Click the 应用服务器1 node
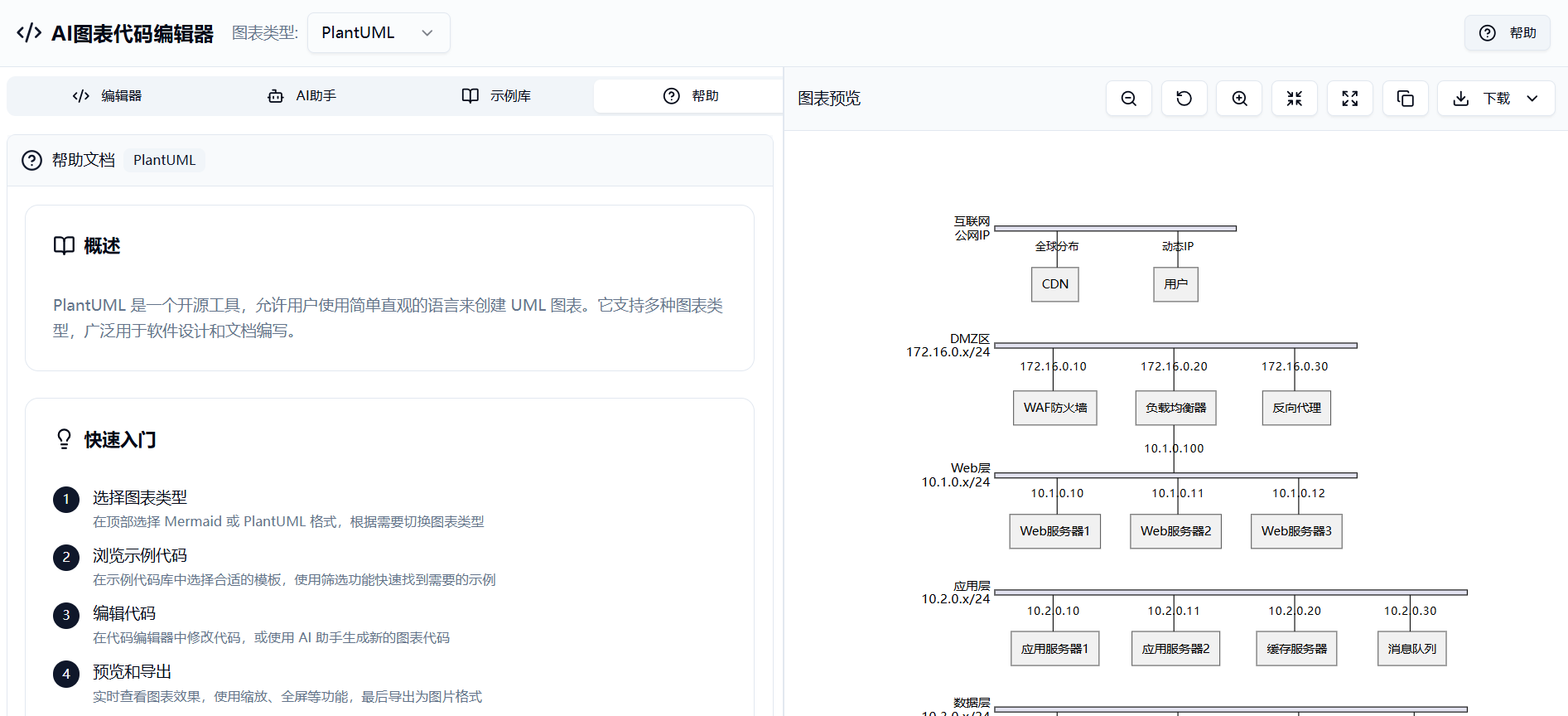This screenshot has height=716, width=1568. [x=1055, y=649]
